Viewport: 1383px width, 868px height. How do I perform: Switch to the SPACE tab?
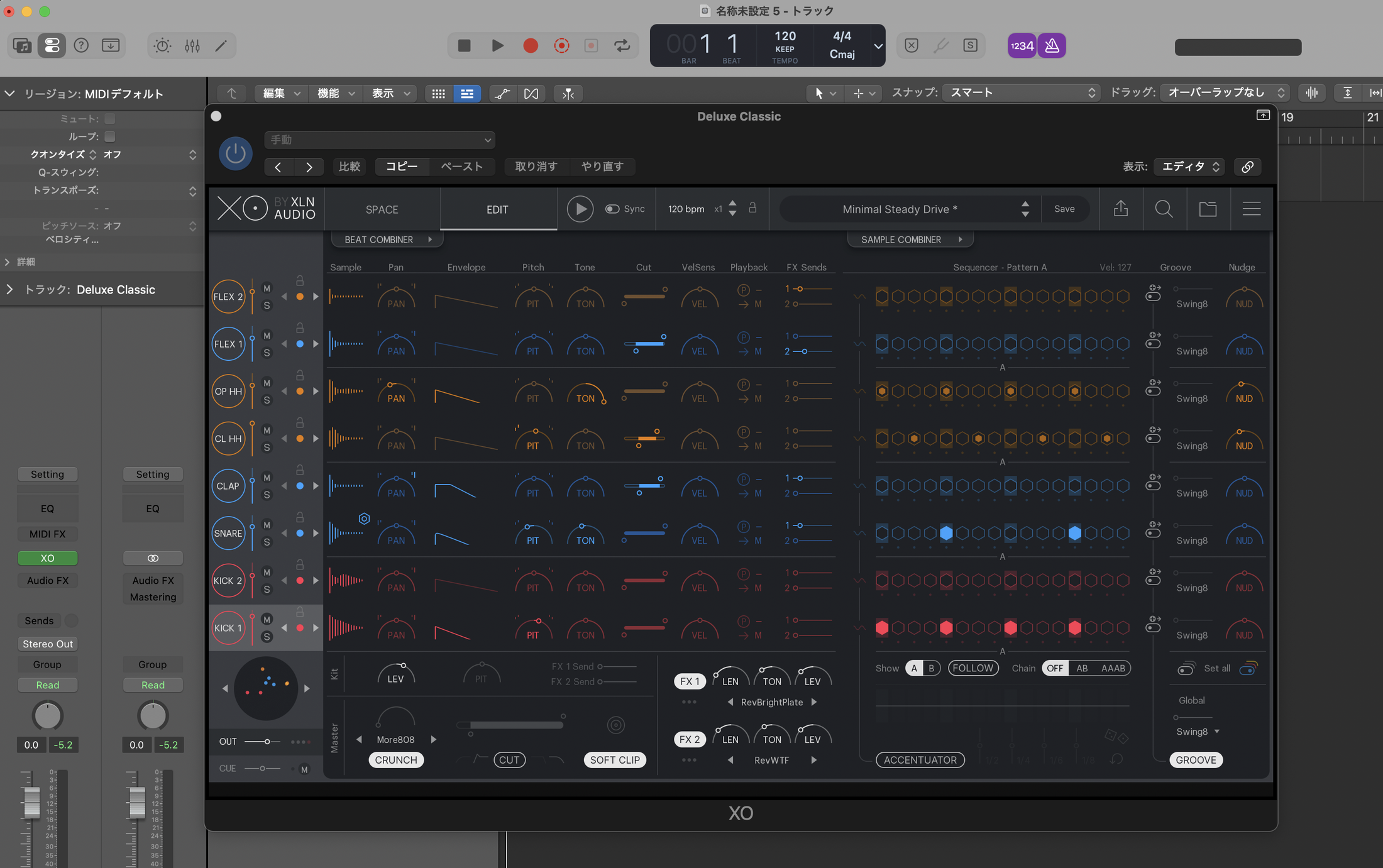pos(382,209)
